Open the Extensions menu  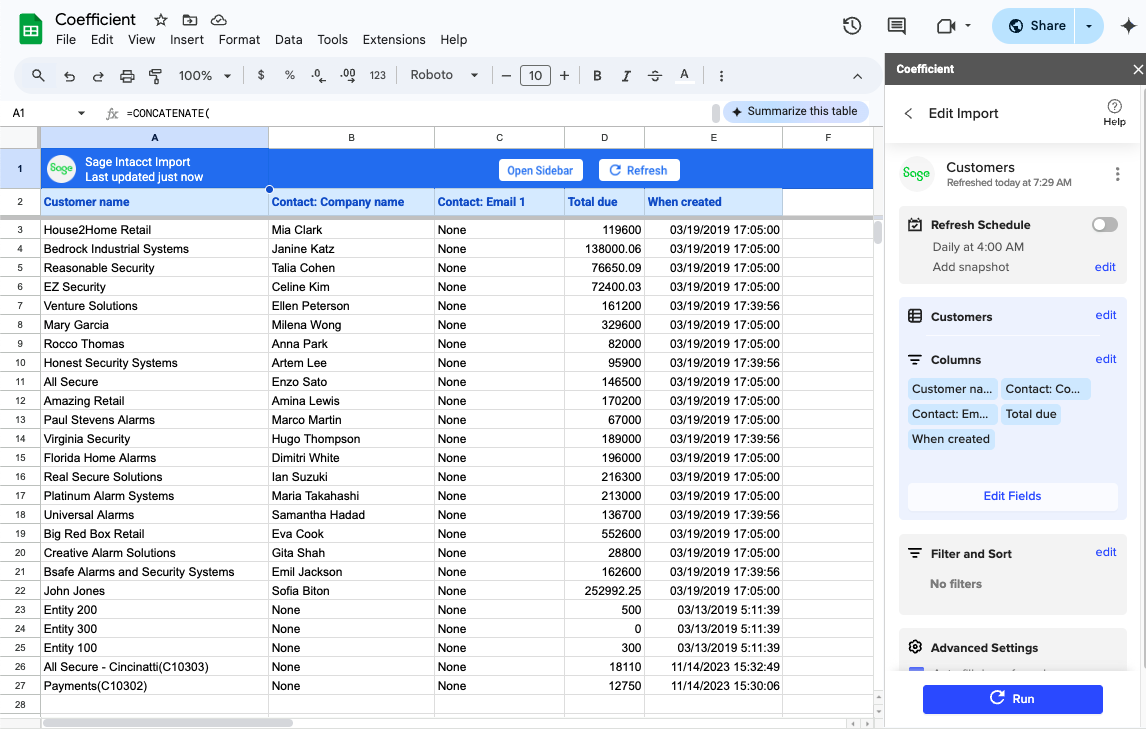394,39
